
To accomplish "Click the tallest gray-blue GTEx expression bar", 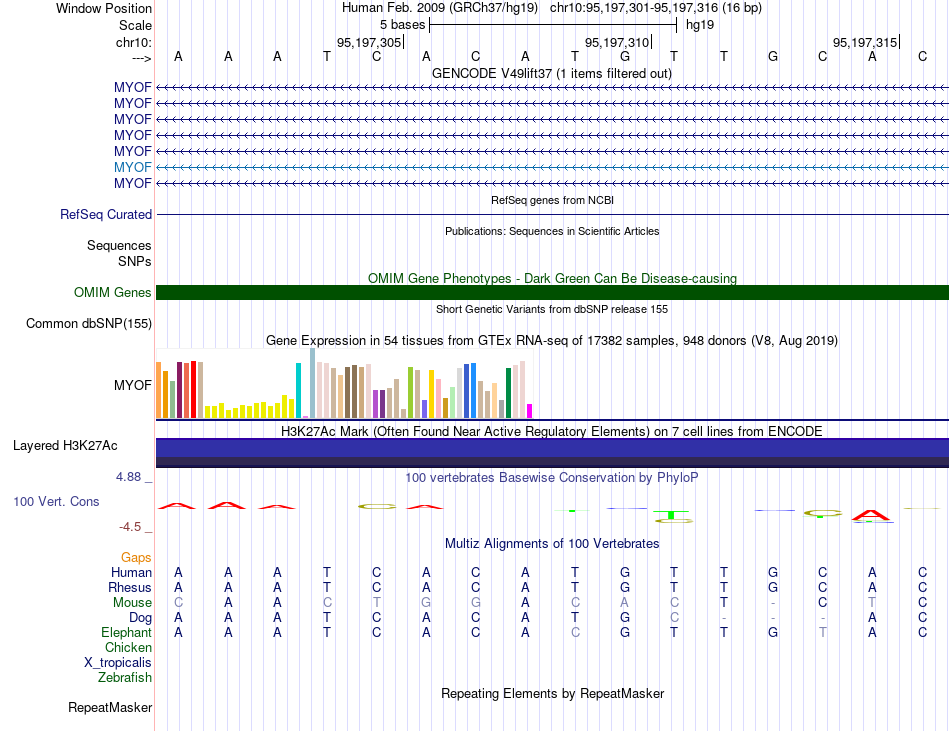I will (x=313, y=383).
